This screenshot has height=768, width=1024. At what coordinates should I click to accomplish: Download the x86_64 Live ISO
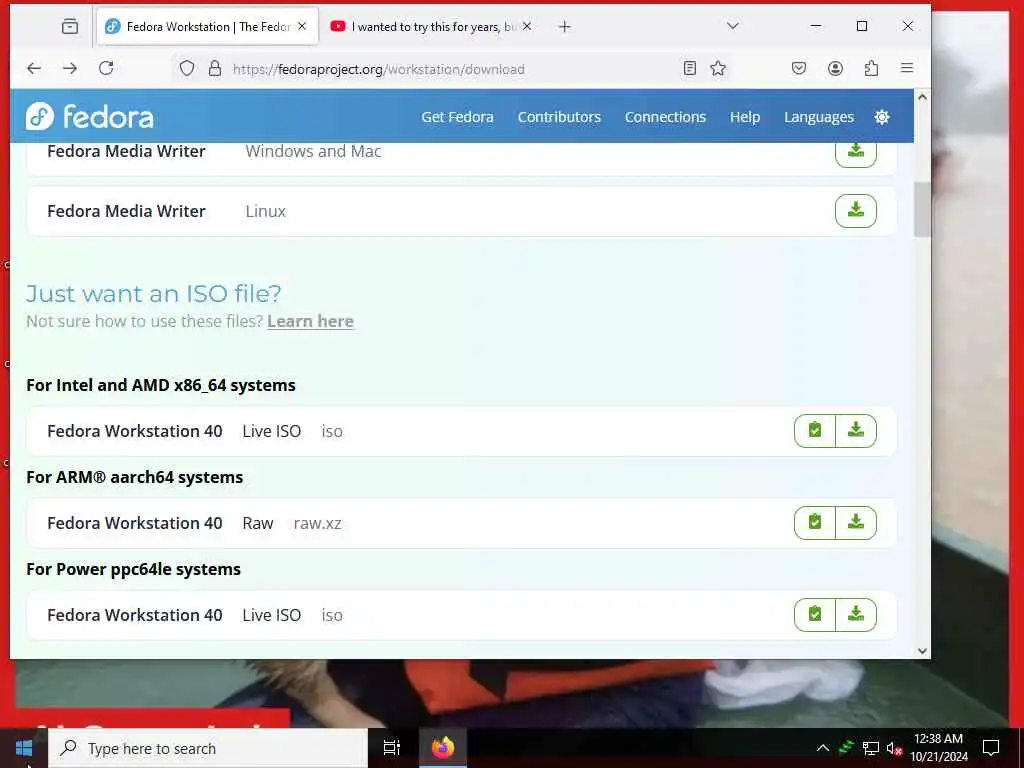pos(856,431)
